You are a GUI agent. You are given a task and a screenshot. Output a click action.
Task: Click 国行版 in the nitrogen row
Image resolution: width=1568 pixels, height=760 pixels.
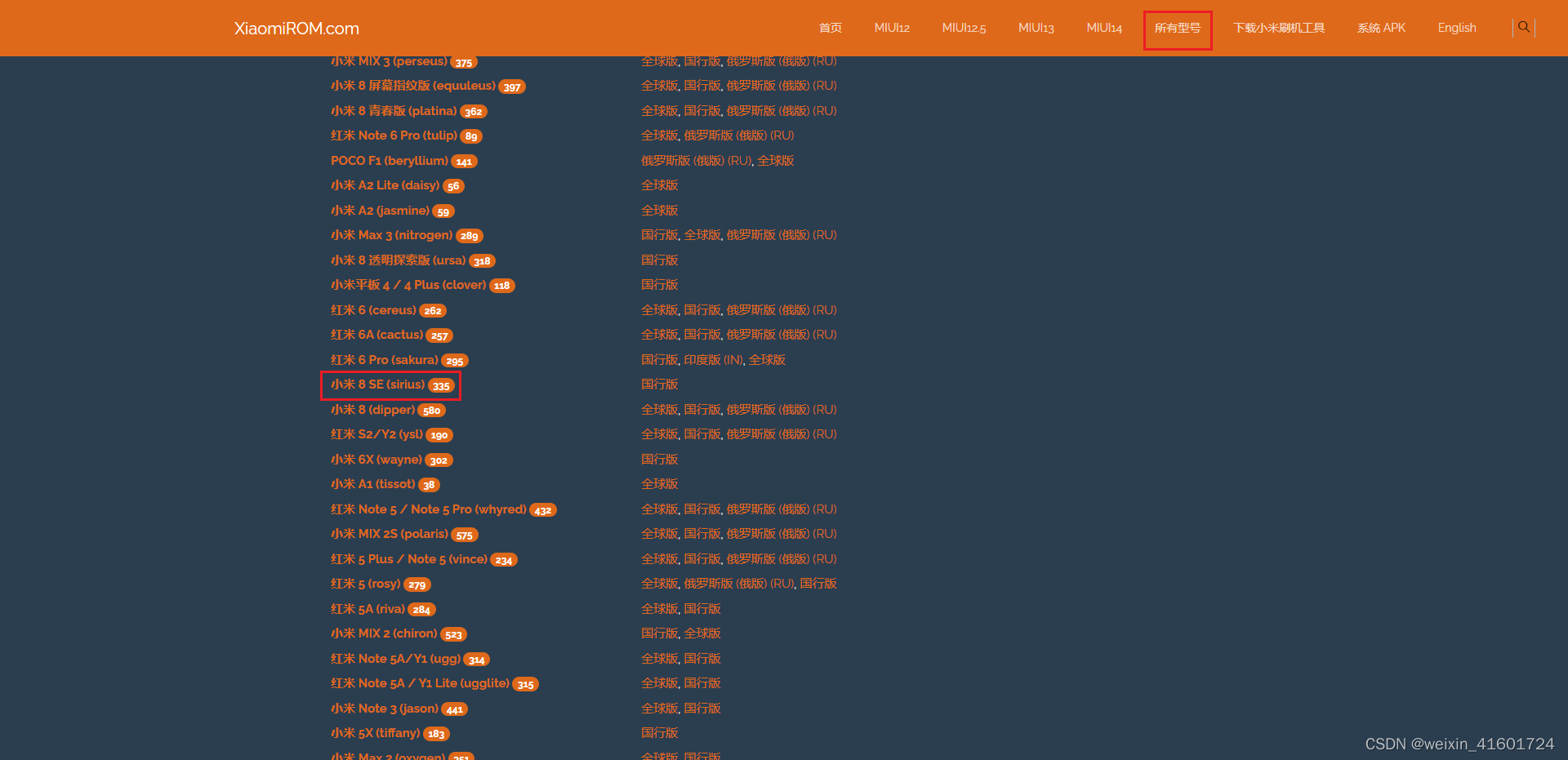[x=660, y=235]
